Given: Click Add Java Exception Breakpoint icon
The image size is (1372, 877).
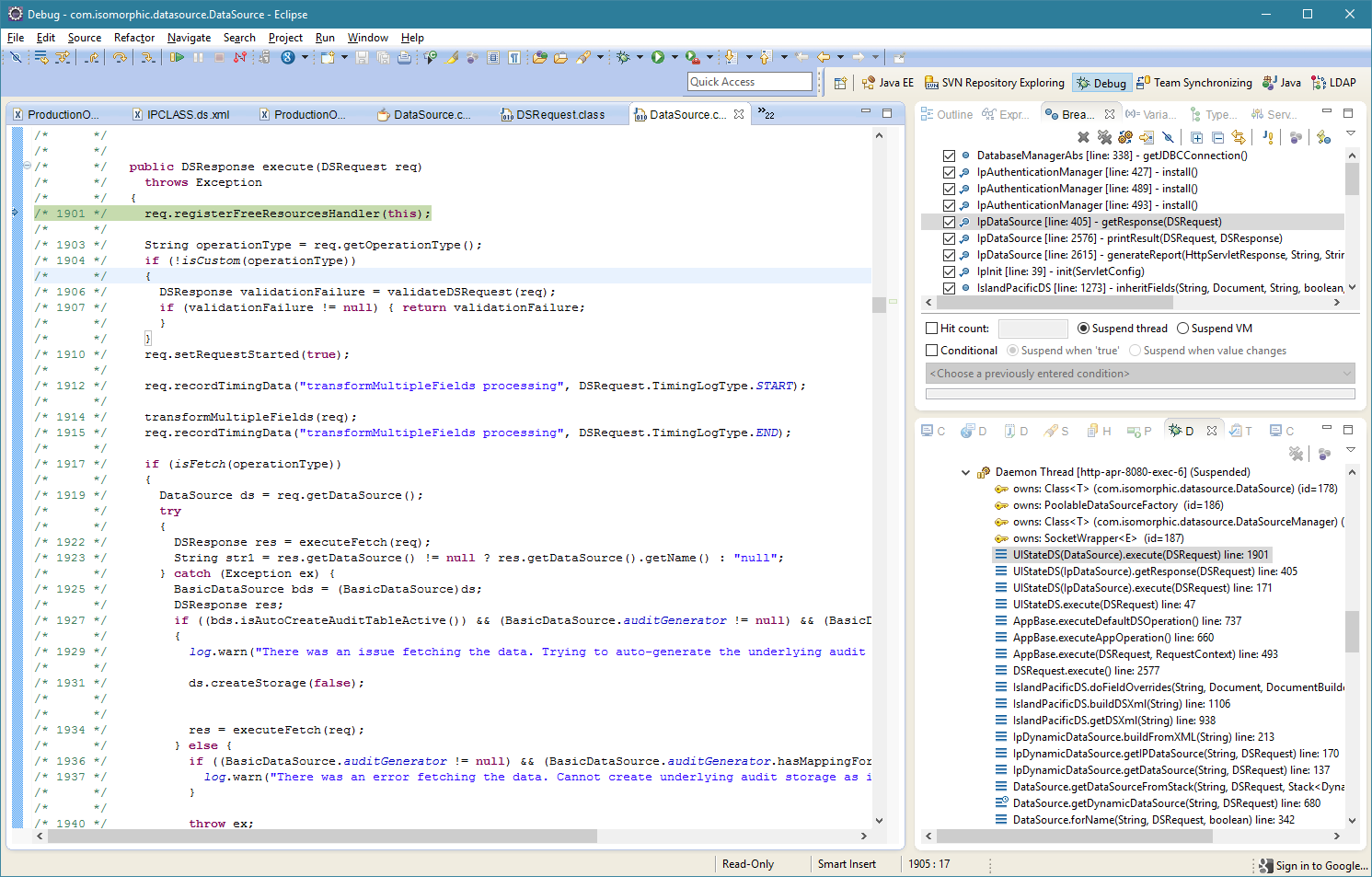Looking at the screenshot, I should click(1269, 137).
